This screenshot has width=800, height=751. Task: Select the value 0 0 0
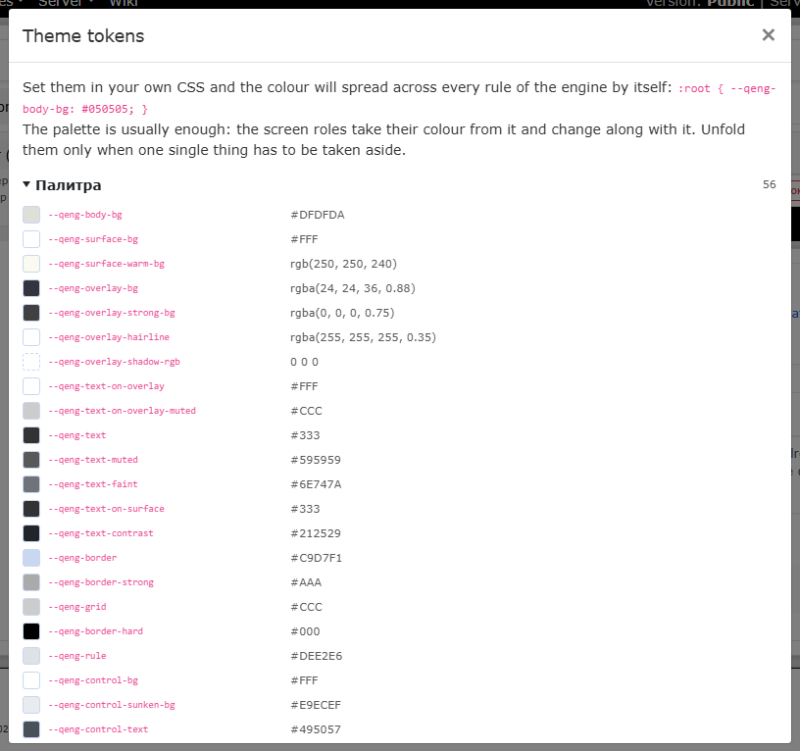pos(304,362)
